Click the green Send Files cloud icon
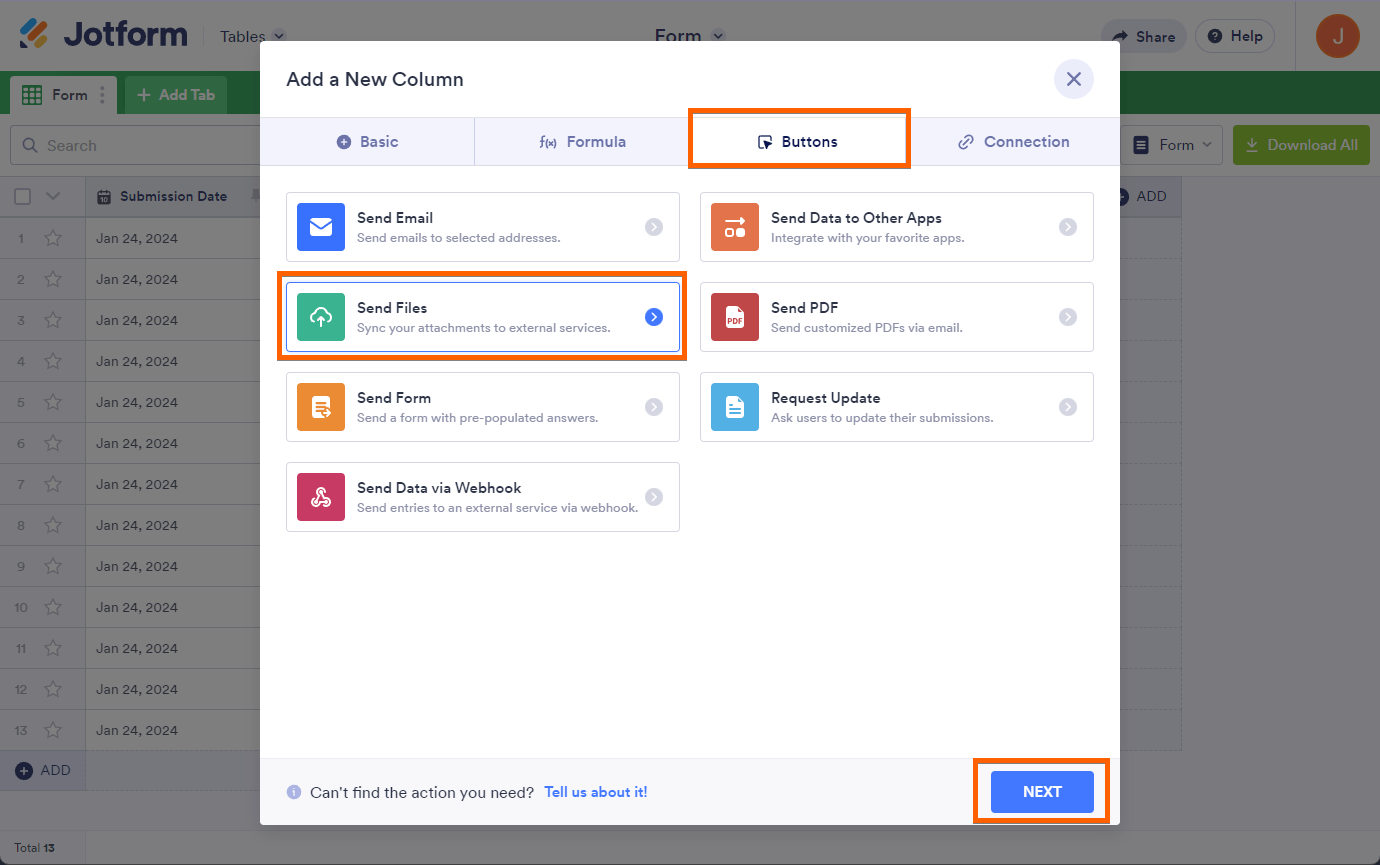 click(321, 317)
